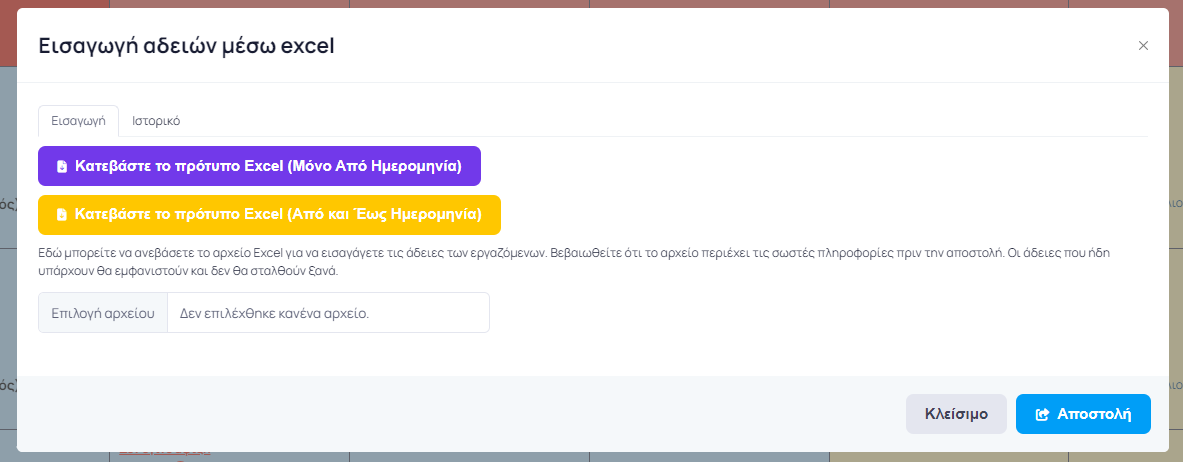1183x462 pixels.
Task: Click the file icon on the purple button
Action: coord(62,167)
